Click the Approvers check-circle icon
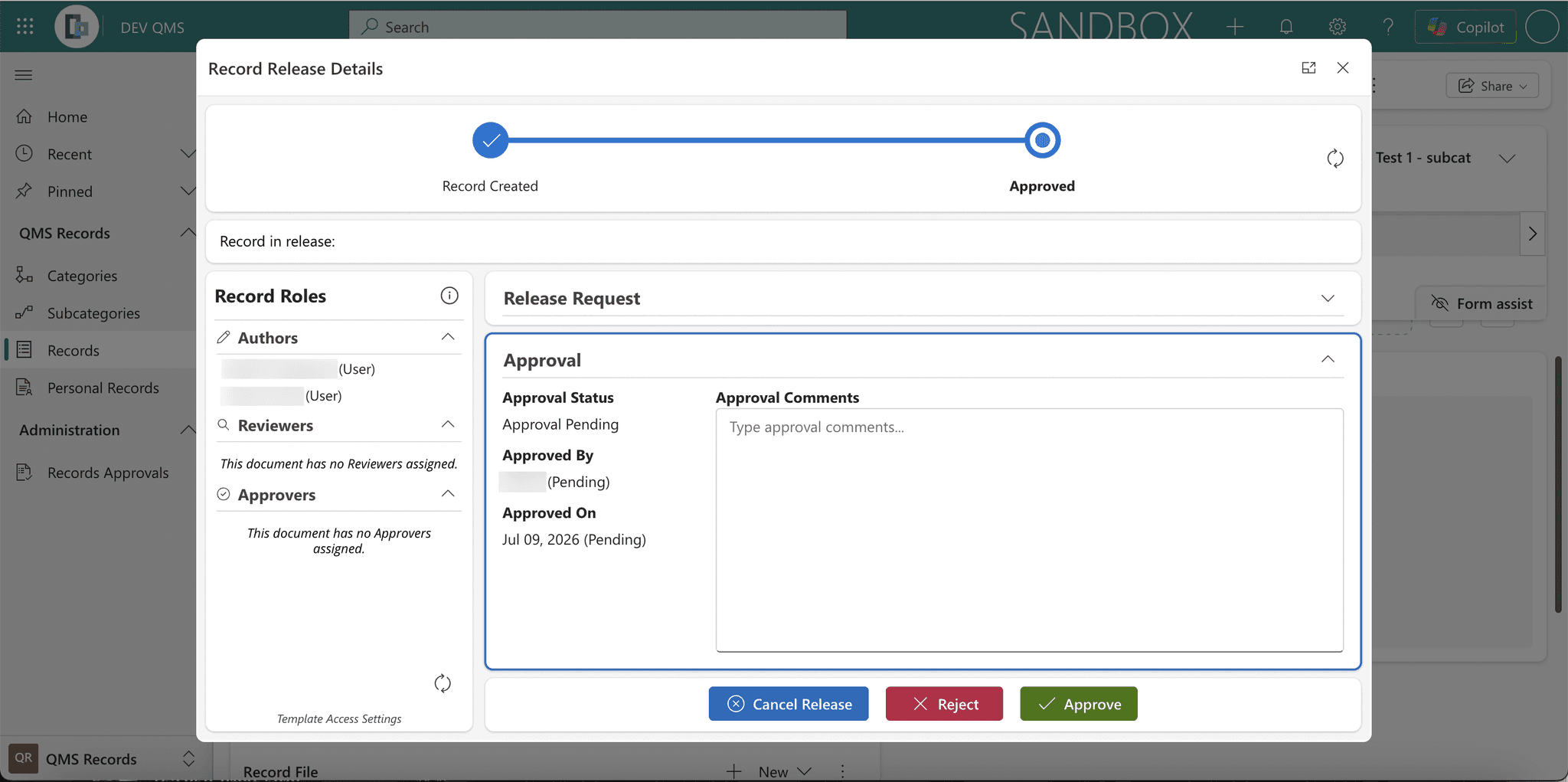Image resolution: width=1568 pixels, height=782 pixels. 224,494
